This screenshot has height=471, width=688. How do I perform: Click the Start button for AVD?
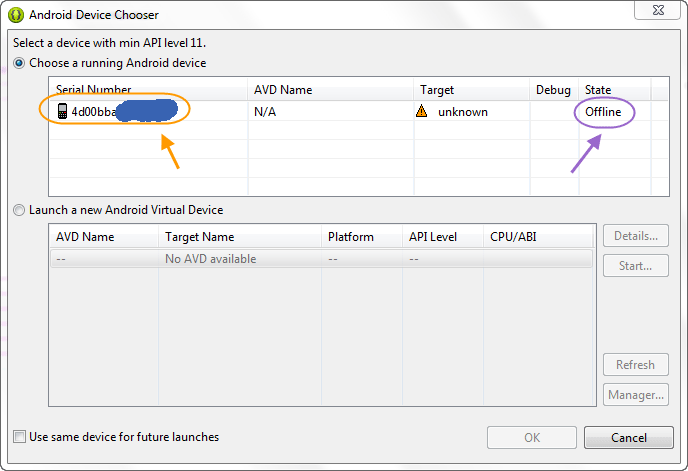pos(636,266)
